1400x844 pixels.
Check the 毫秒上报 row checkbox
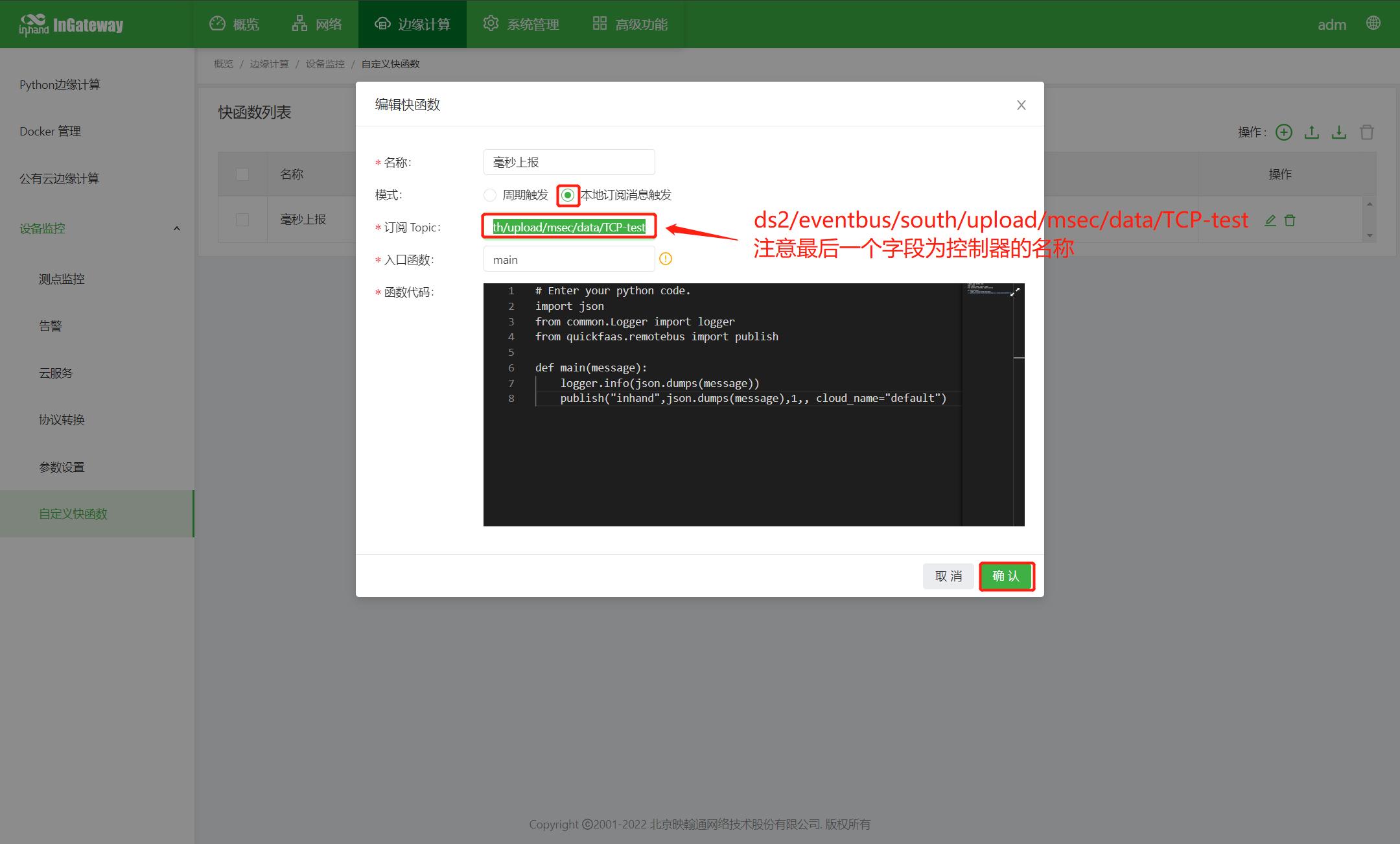[242, 220]
